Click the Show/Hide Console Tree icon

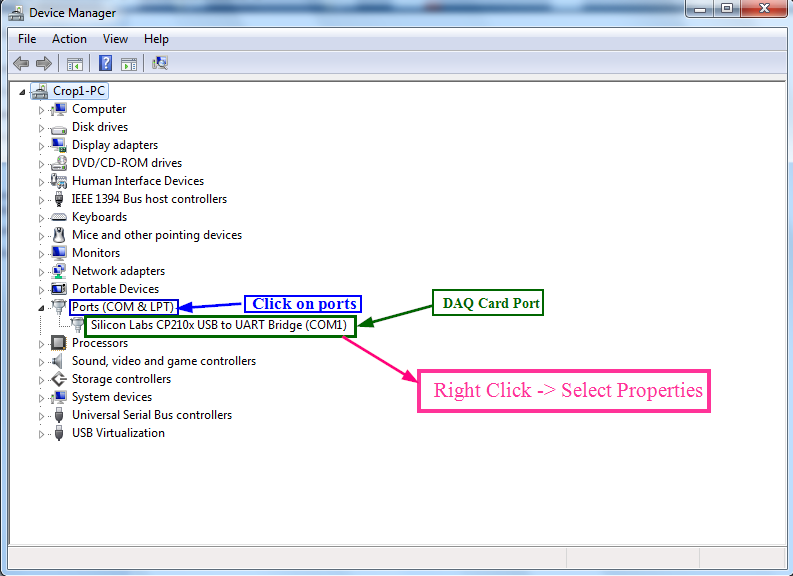point(75,64)
